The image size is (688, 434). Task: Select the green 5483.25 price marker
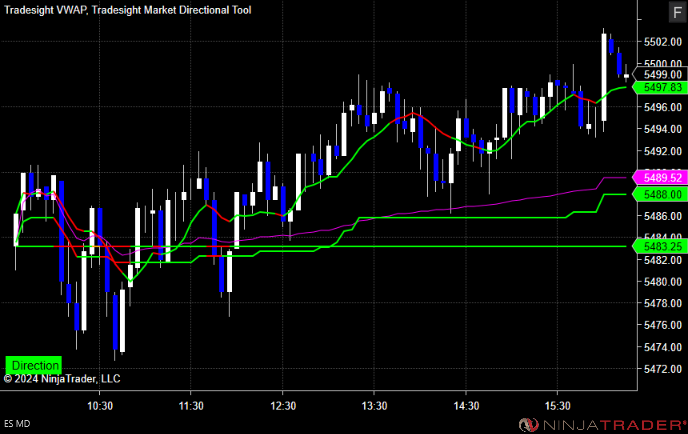662,247
